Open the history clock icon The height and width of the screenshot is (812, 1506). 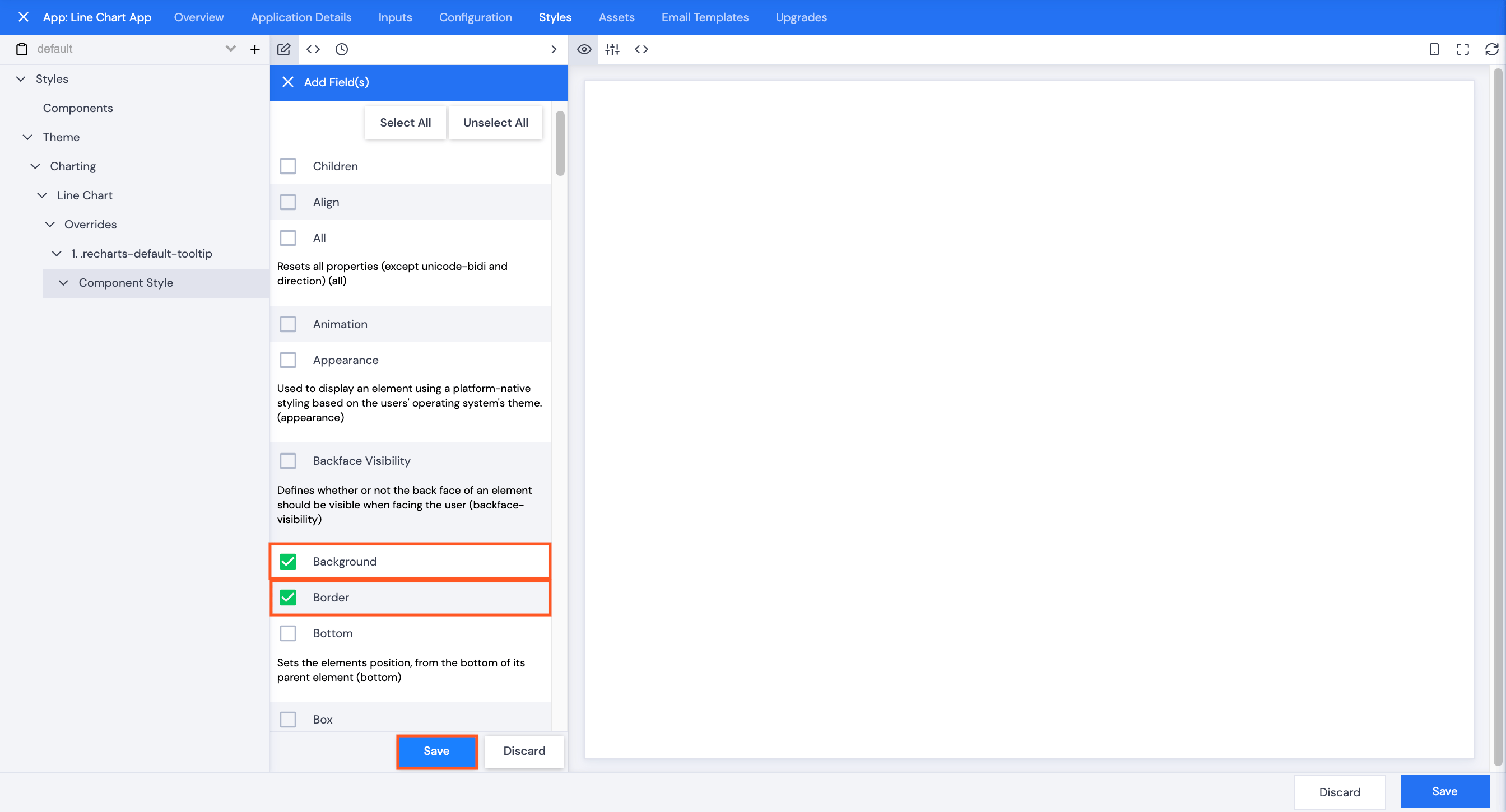pos(341,49)
